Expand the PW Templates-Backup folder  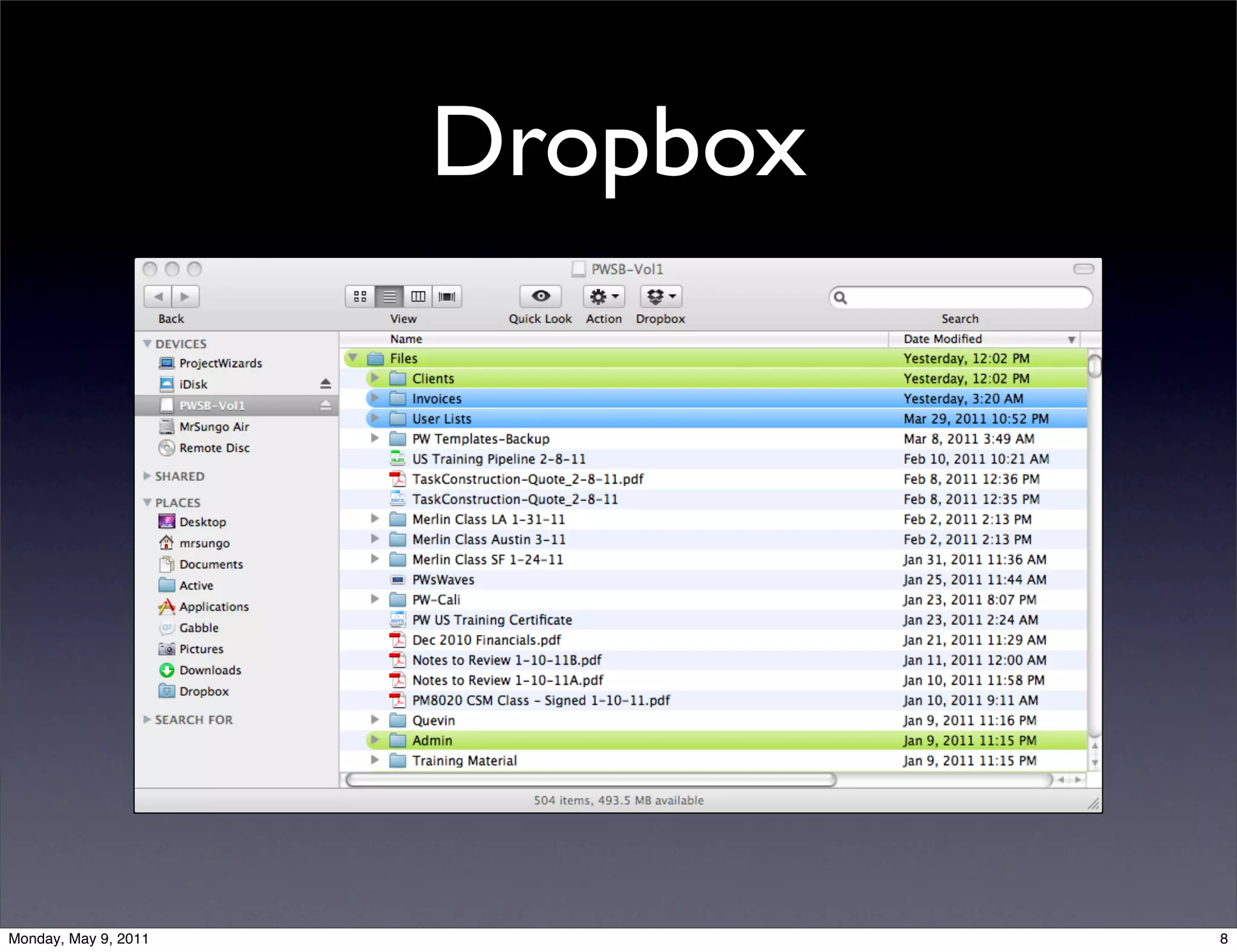(x=374, y=438)
